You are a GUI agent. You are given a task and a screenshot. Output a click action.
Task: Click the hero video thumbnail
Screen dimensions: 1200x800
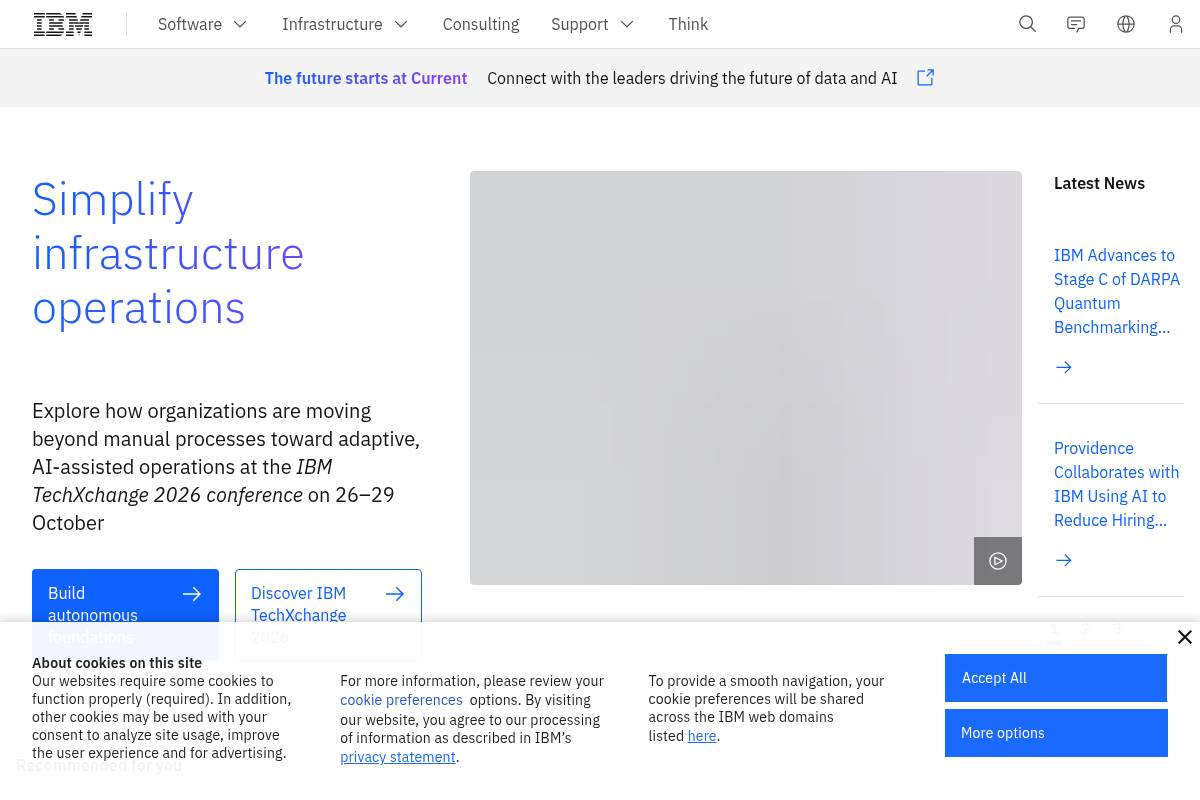tap(746, 378)
